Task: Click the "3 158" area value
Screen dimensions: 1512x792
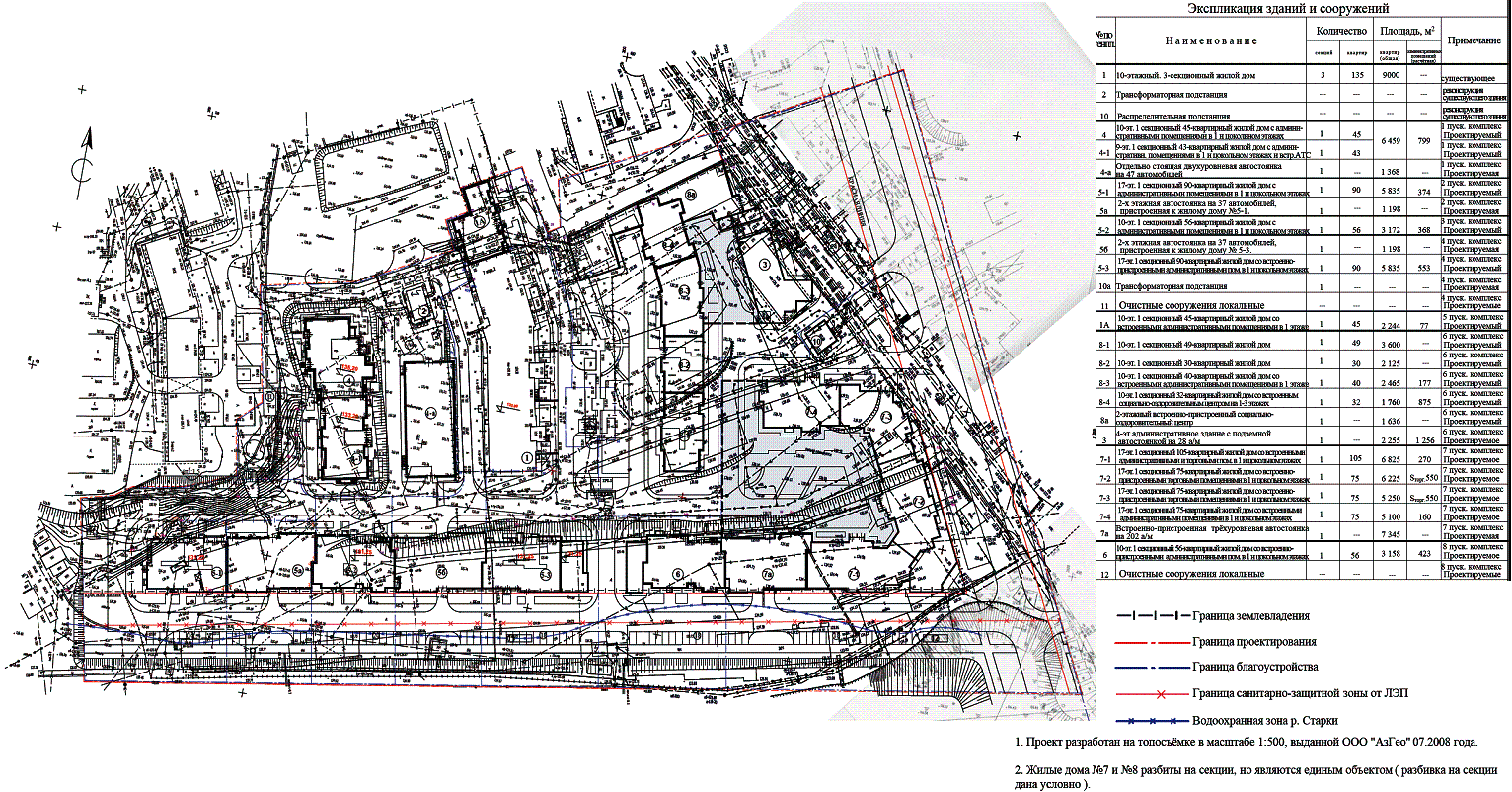Action: click(1390, 555)
